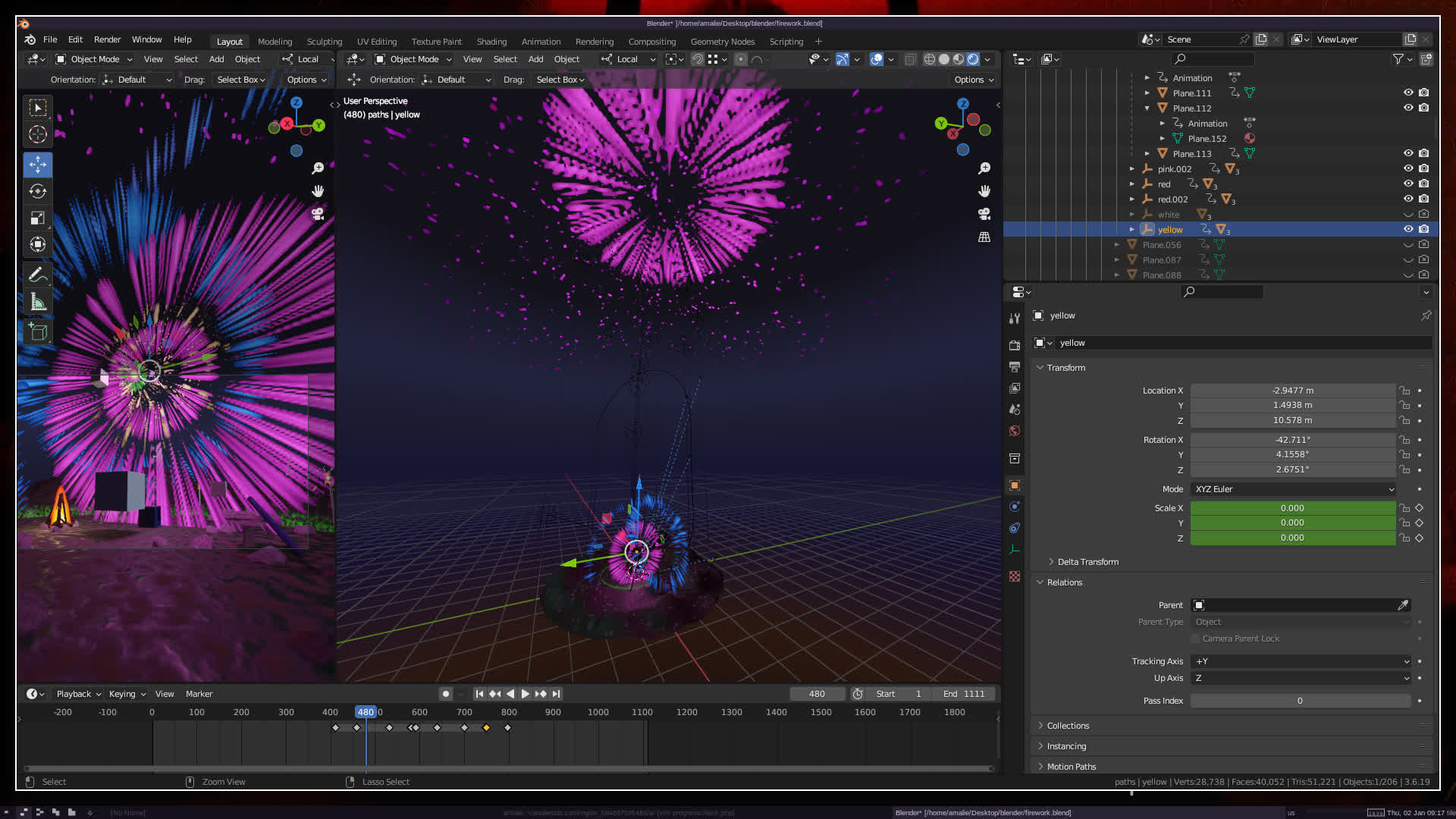Open the Keying popover in timeline

coord(127,694)
